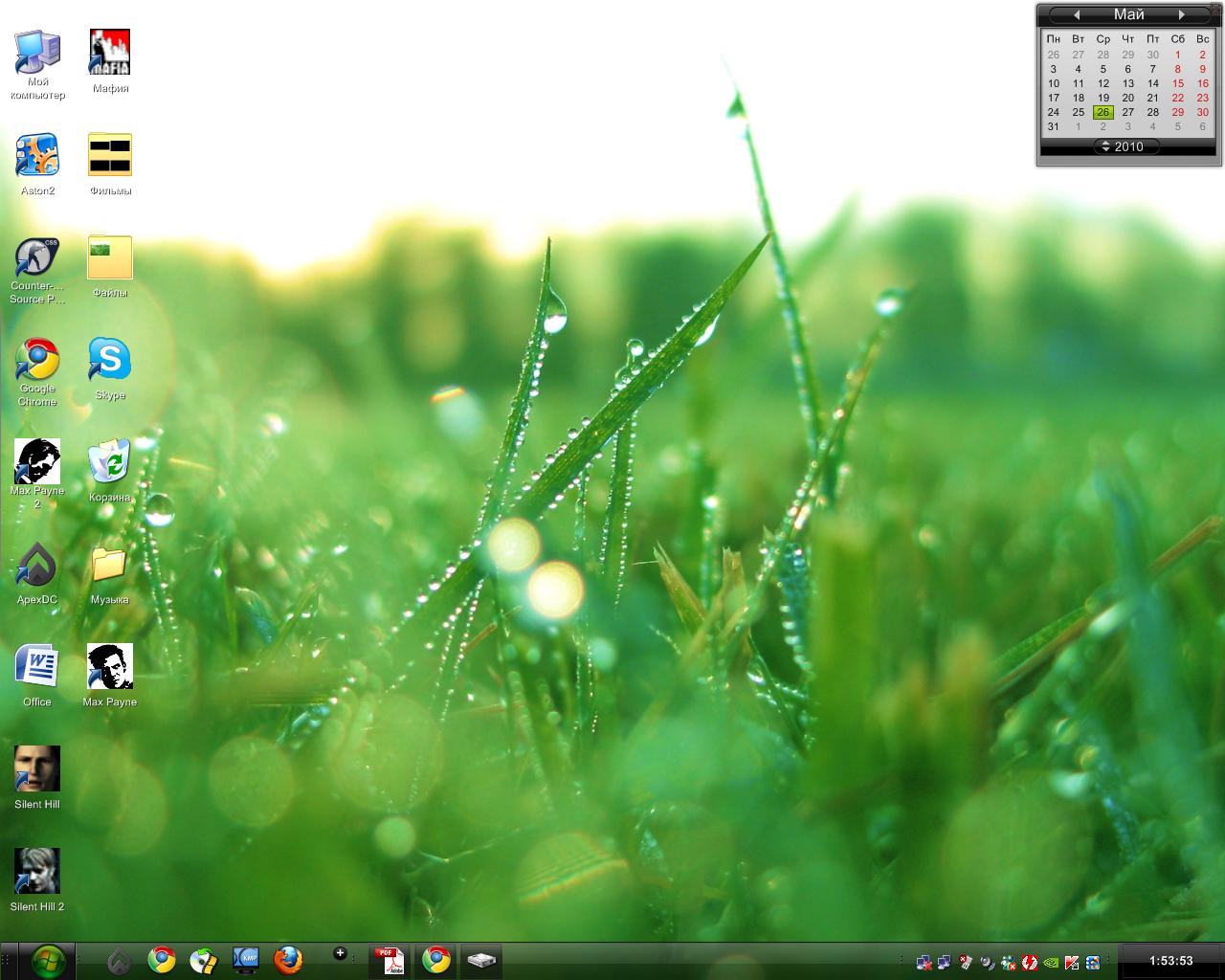
Task: Open the Office Word desktop shortcut
Action: (37, 667)
